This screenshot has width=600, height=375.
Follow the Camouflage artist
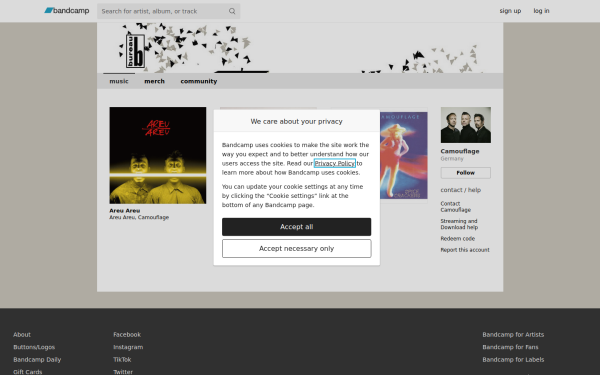tap(466, 173)
